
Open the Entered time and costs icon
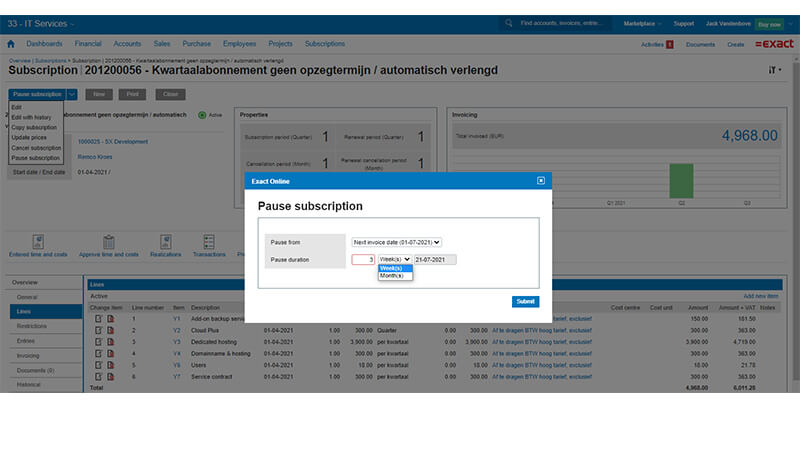click(x=38, y=242)
